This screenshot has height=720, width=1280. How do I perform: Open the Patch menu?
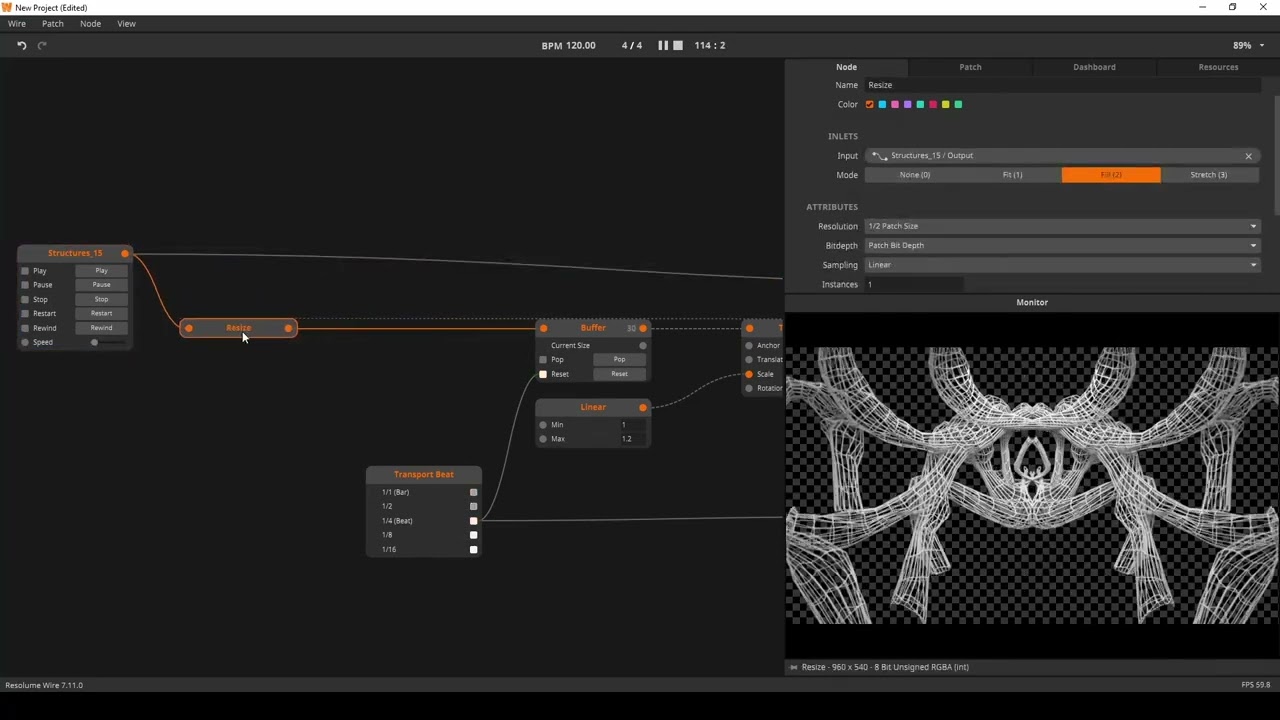[x=53, y=23]
